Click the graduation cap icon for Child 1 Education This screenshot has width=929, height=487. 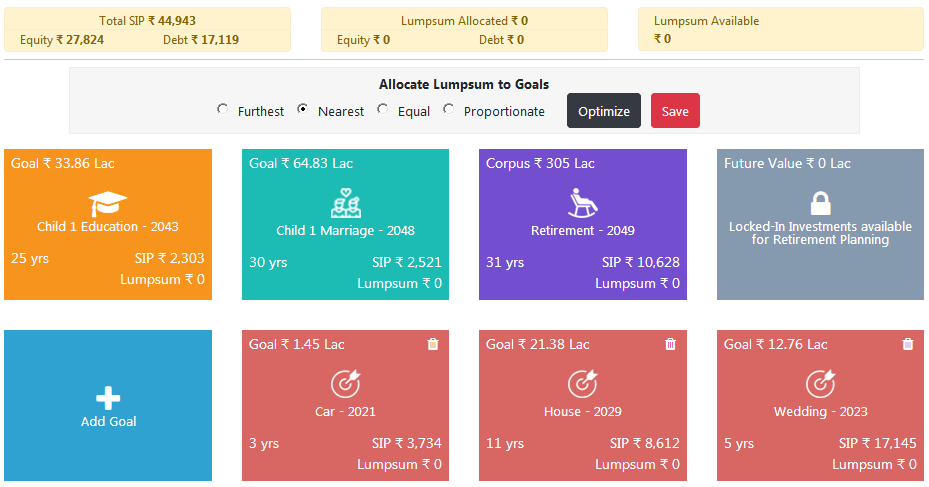108,204
